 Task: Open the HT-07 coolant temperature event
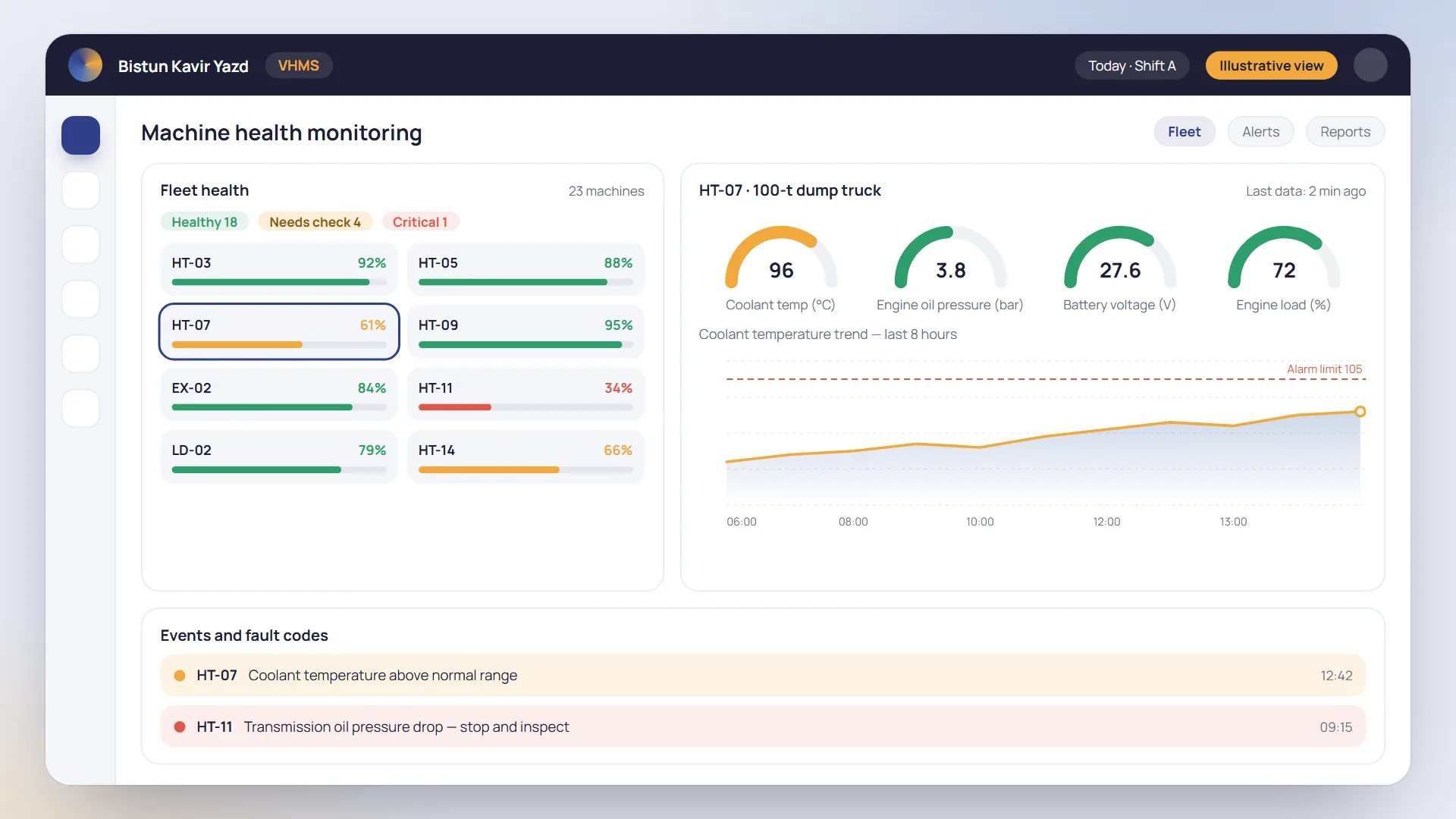click(763, 675)
